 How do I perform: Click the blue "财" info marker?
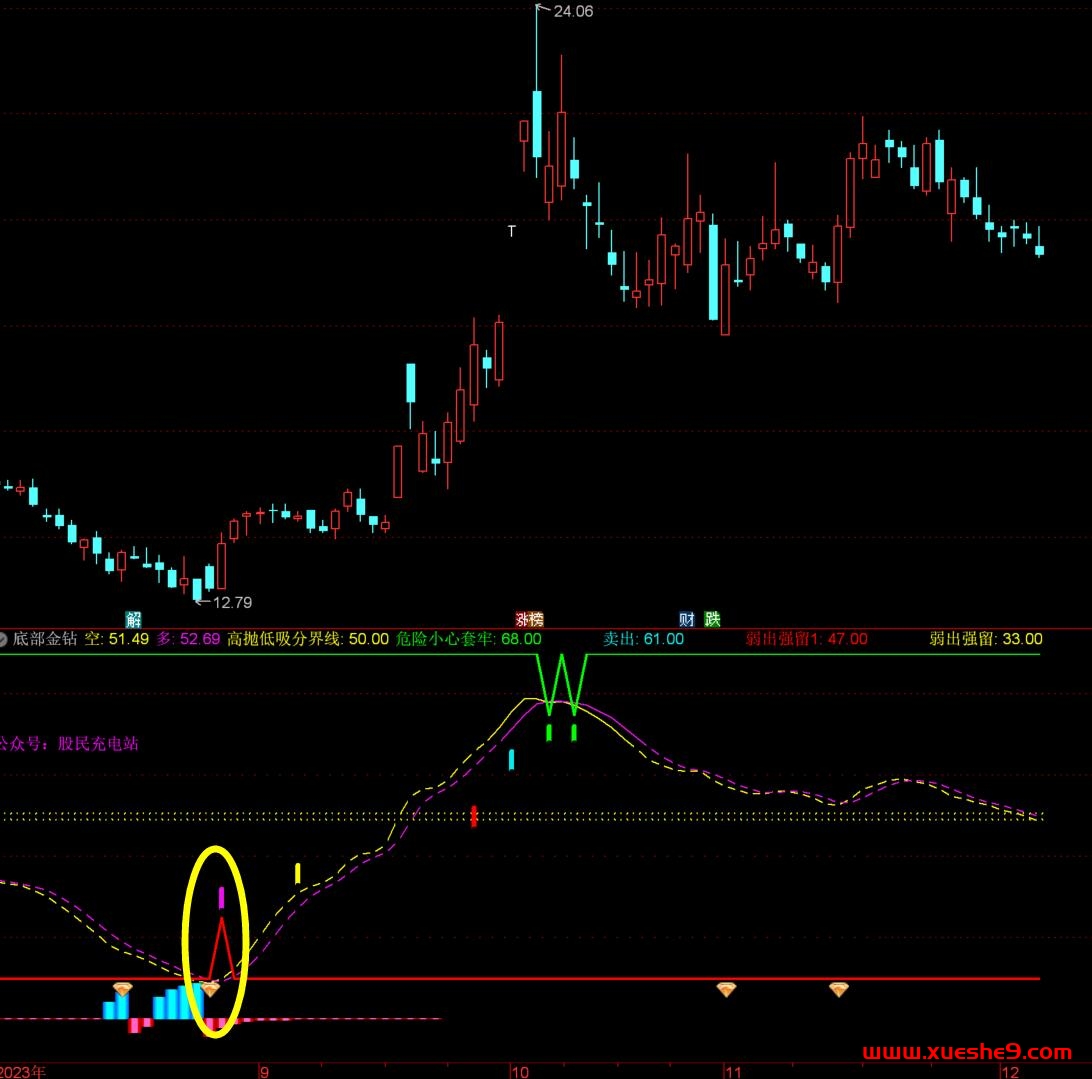(687, 619)
